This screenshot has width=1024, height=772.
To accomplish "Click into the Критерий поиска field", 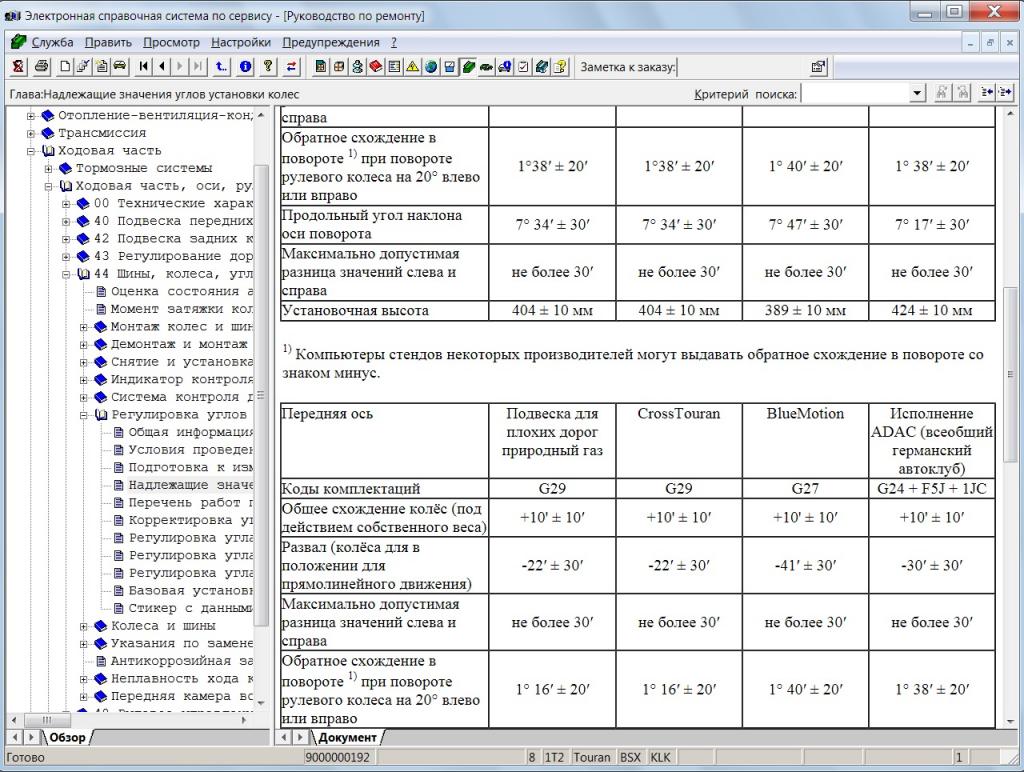I will tap(856, 93).
